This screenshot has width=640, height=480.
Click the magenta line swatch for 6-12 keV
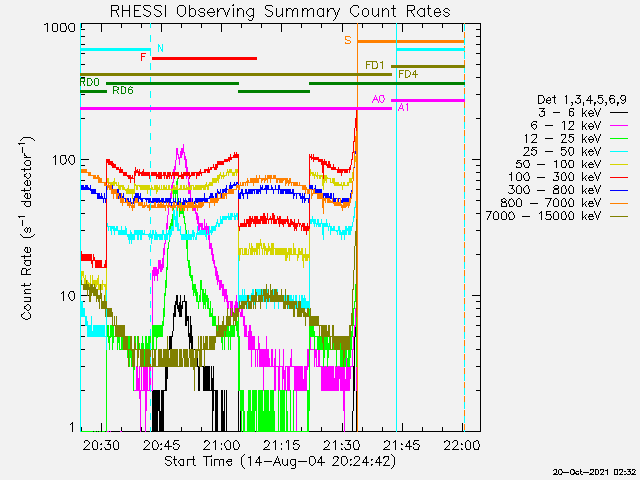click(618, 126)
